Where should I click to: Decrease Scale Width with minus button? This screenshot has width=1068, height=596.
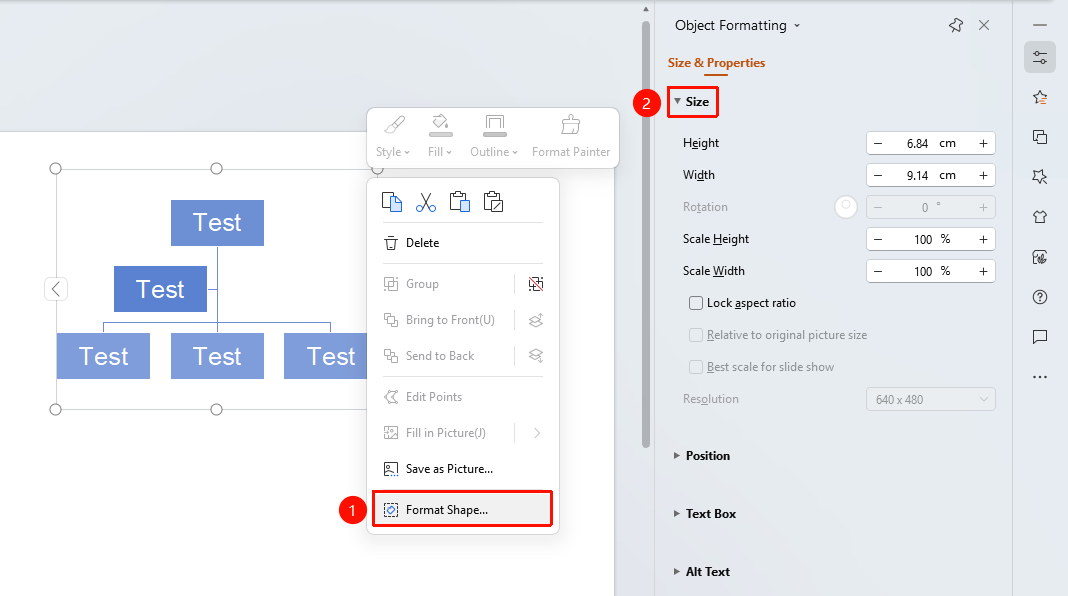click(878, 272)
